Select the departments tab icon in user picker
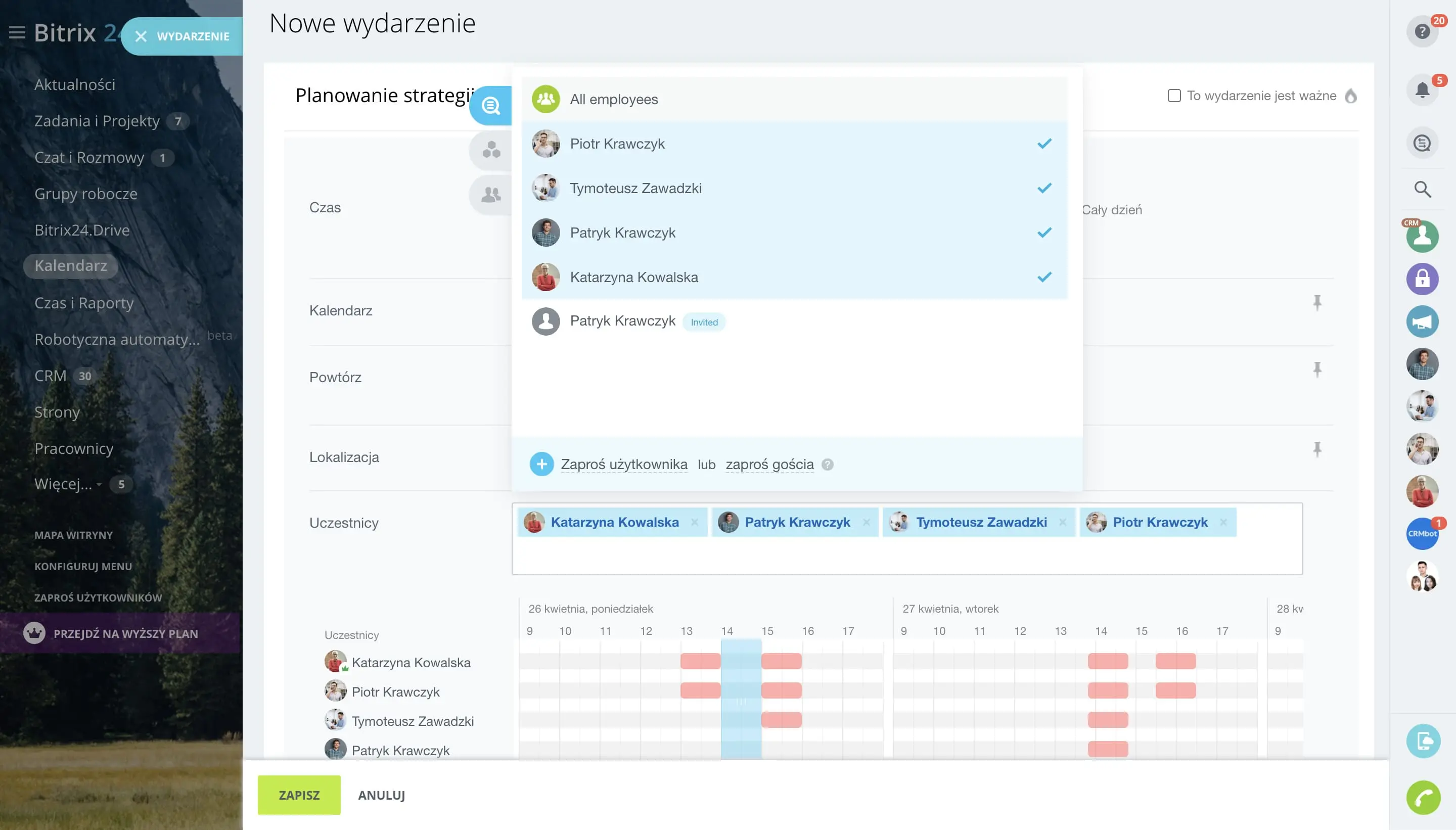1456x830 pixels. click(x=491, y=195)
